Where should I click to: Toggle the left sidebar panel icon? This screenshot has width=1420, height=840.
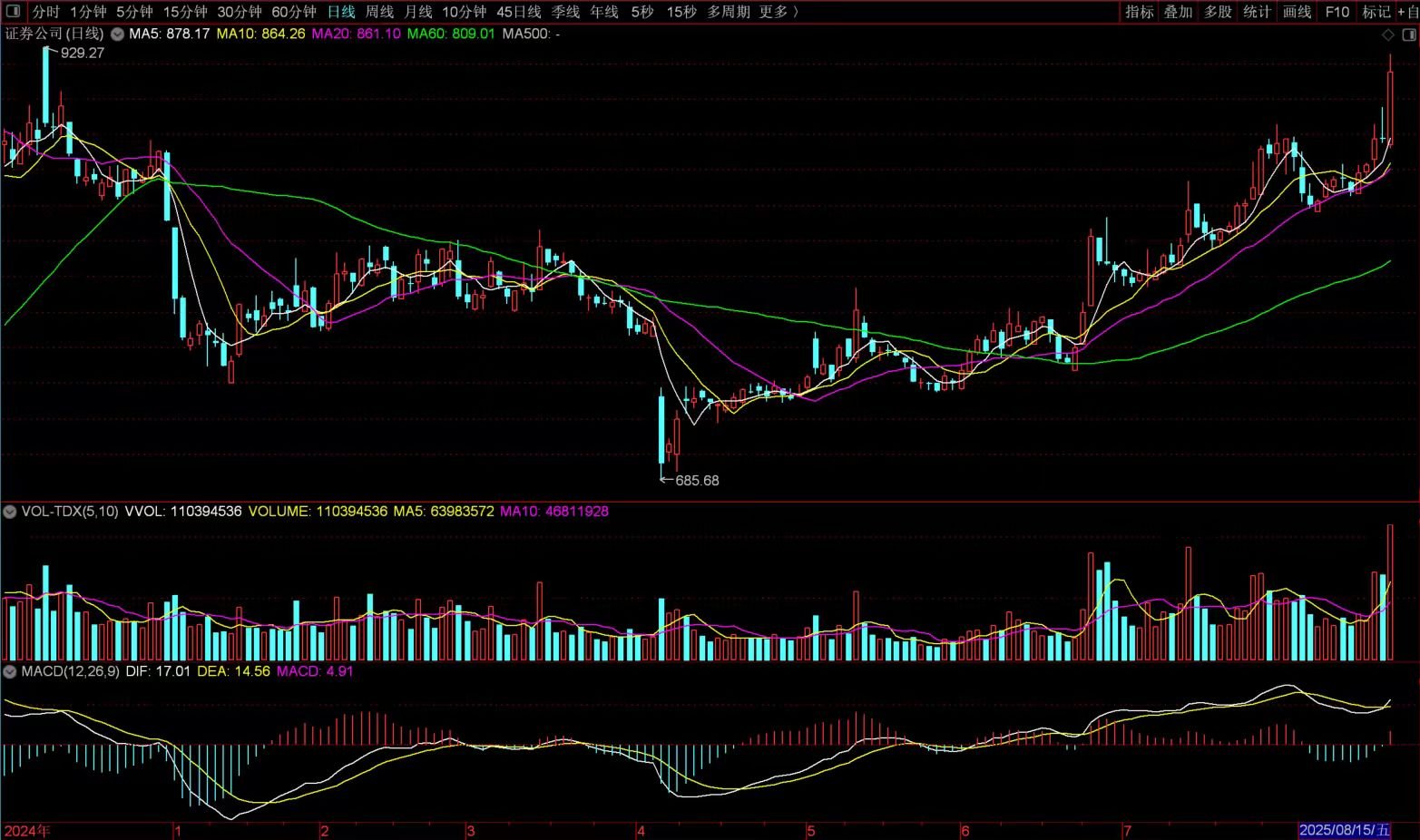point(13,12)
